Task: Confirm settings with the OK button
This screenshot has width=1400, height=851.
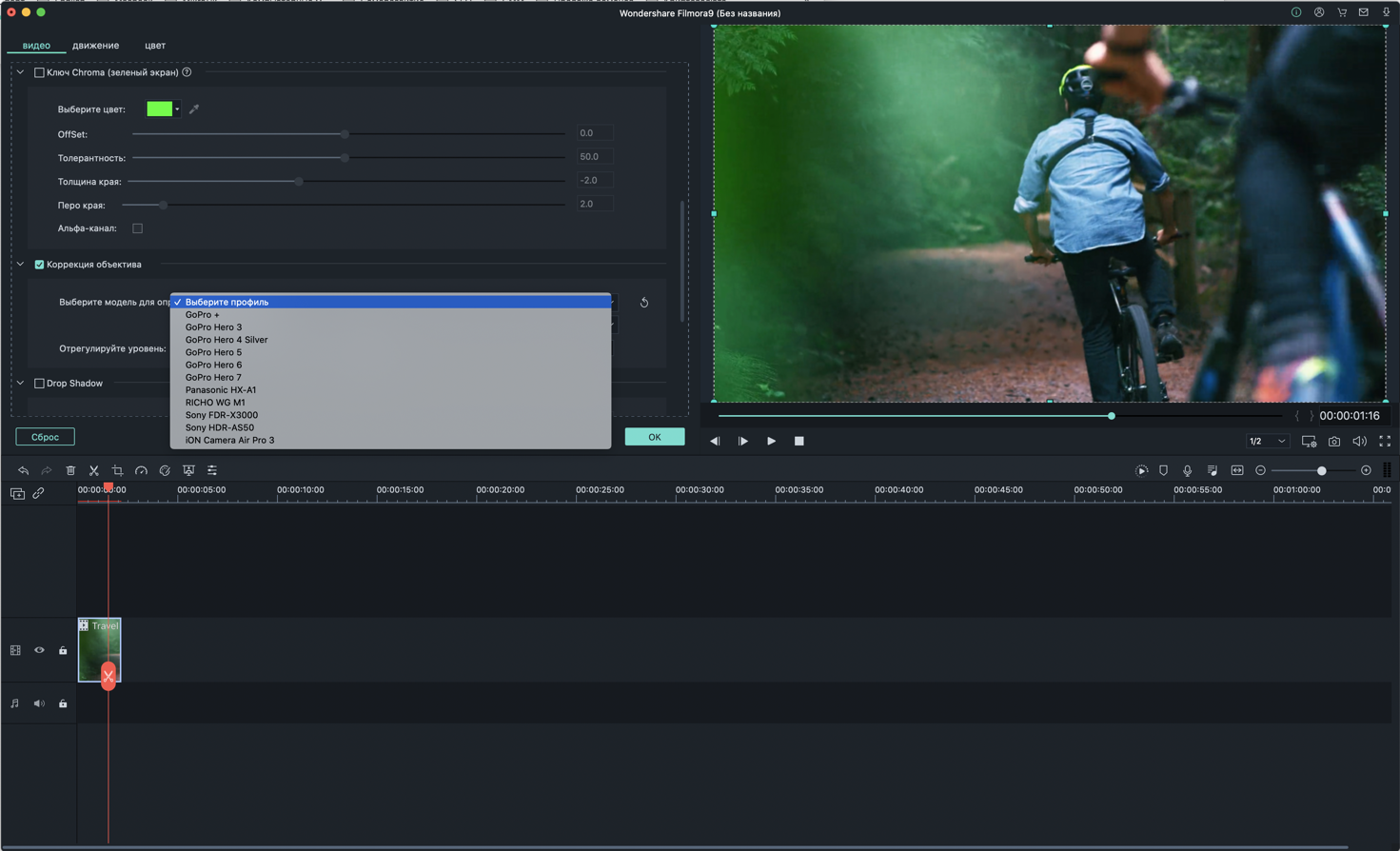Action: pos(655,437)
